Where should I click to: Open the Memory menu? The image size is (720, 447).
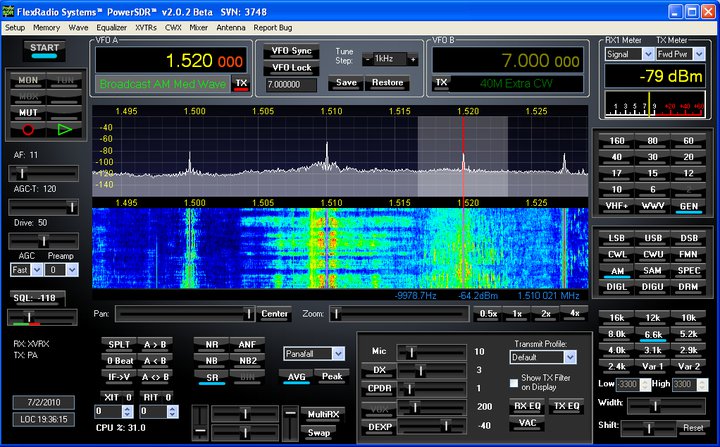(x=46, y=28)
